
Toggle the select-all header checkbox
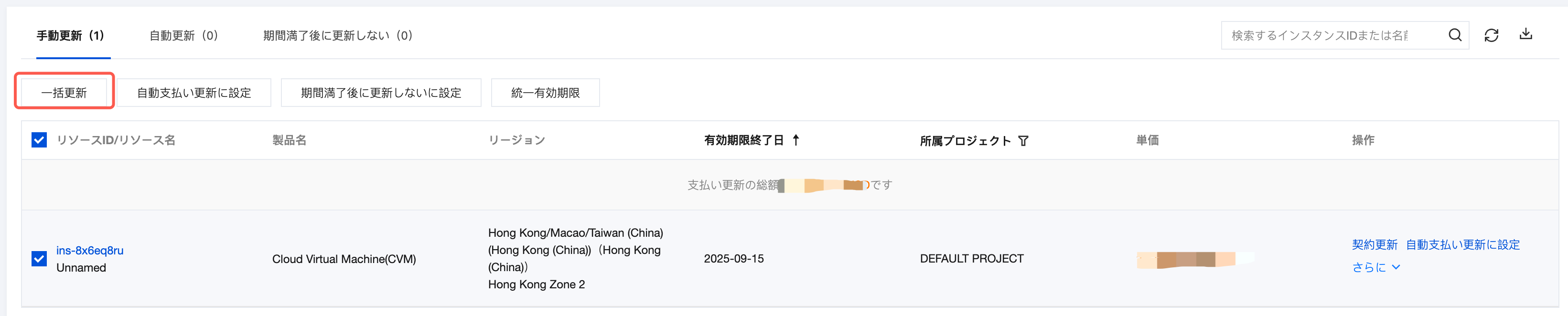coord(39,140)
